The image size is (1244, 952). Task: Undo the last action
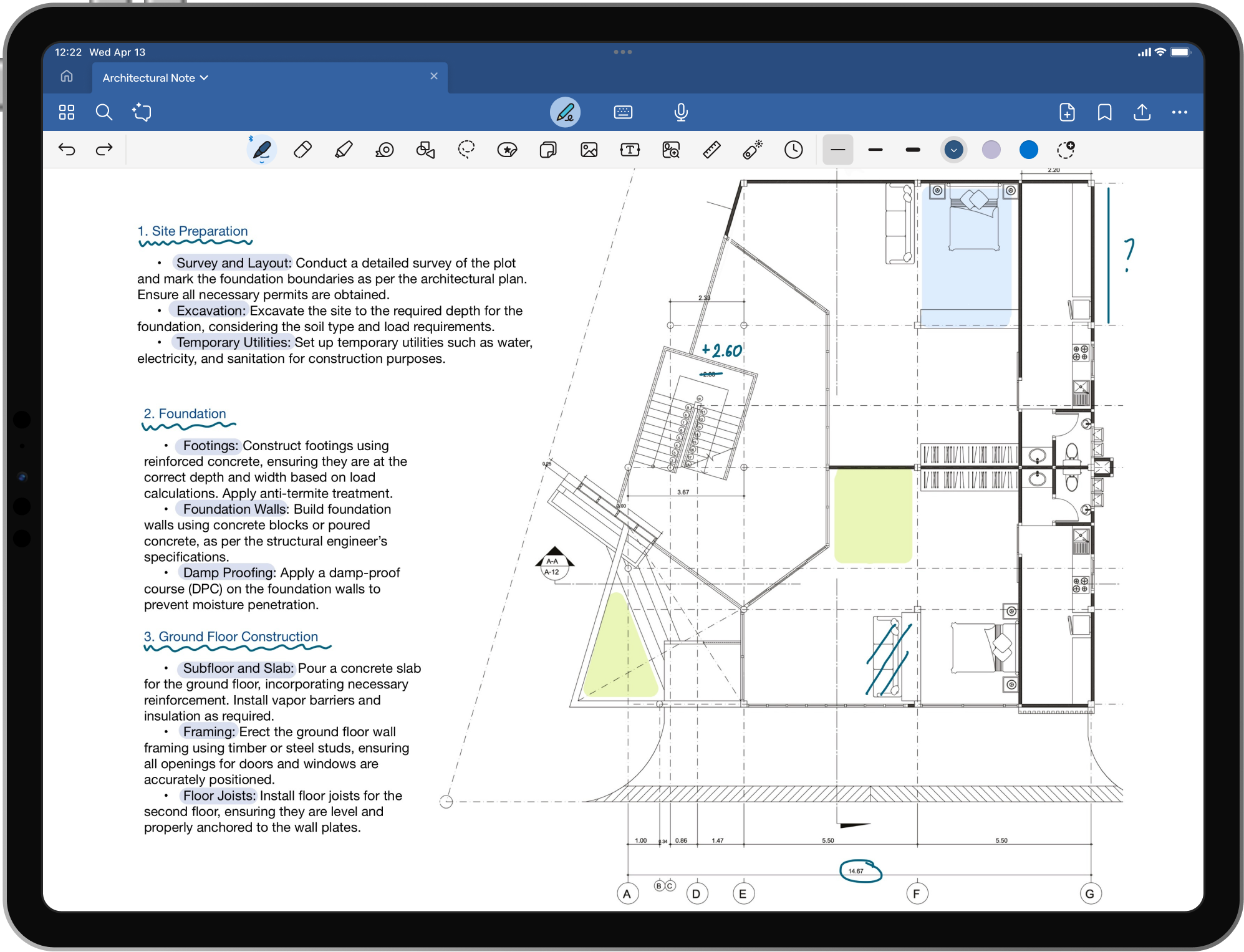coord(67,150)
